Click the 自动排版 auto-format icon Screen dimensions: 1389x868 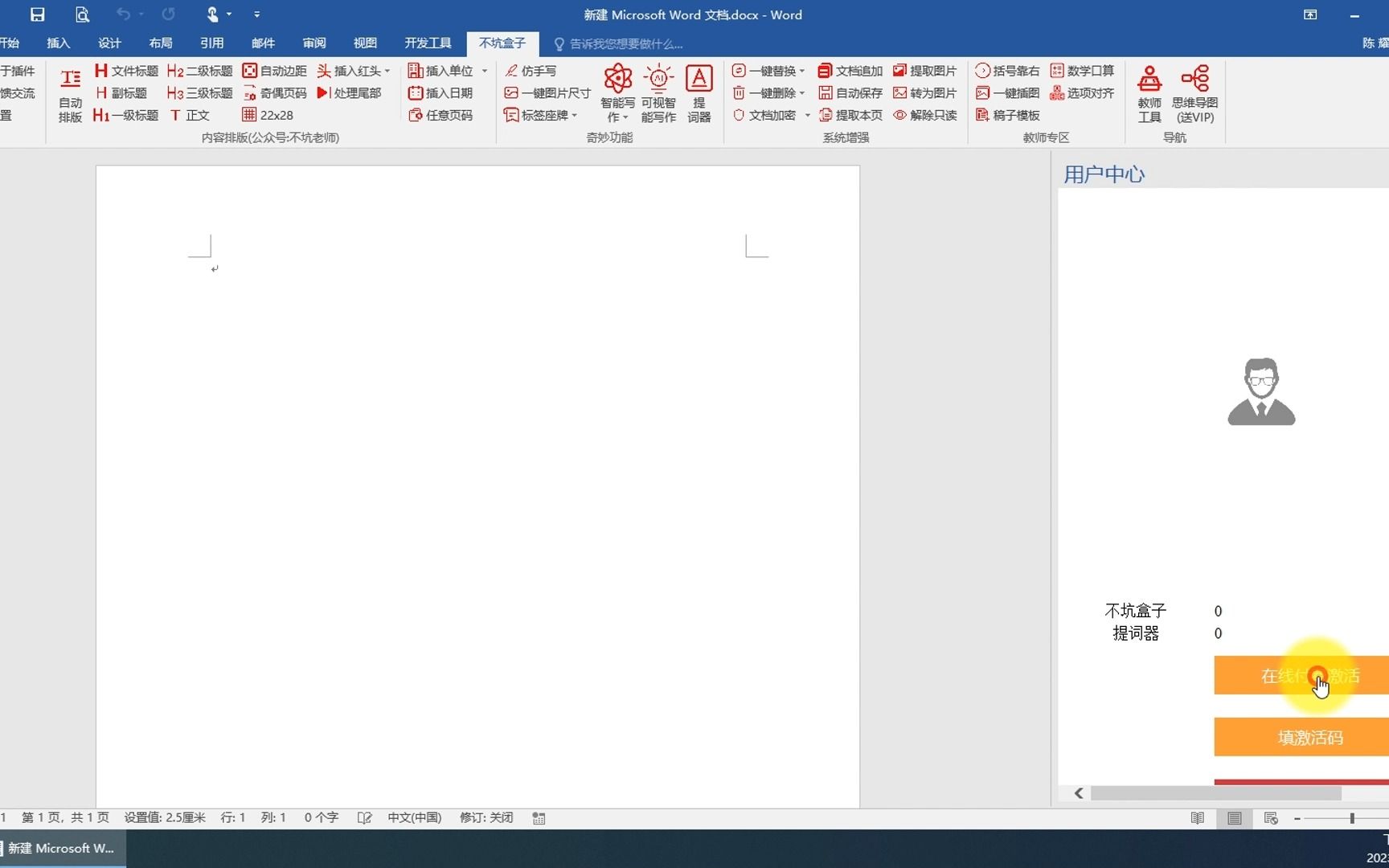[71, 94]
